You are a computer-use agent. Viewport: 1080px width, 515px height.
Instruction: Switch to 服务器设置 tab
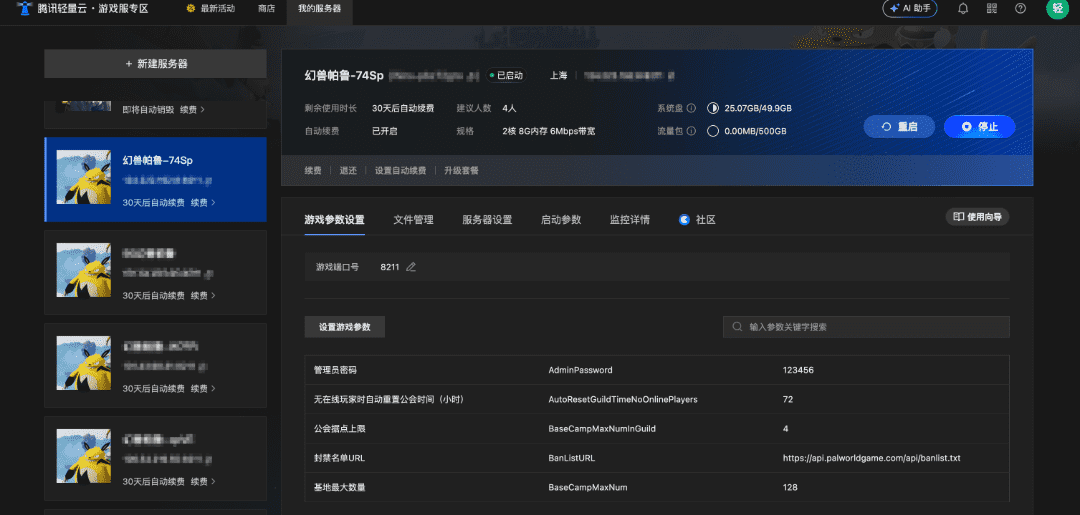click(487, 220)
